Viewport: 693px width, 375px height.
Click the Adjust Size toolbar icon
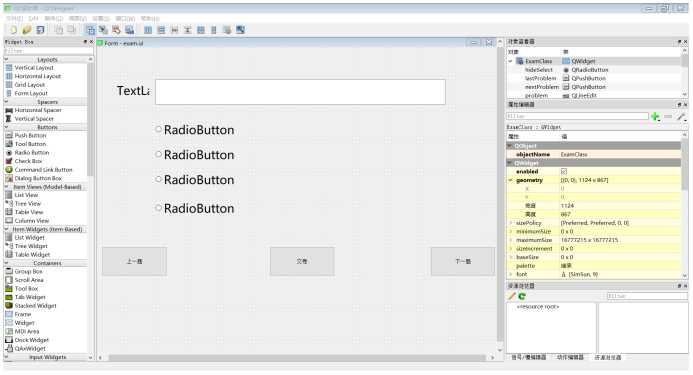coord(240,30)
